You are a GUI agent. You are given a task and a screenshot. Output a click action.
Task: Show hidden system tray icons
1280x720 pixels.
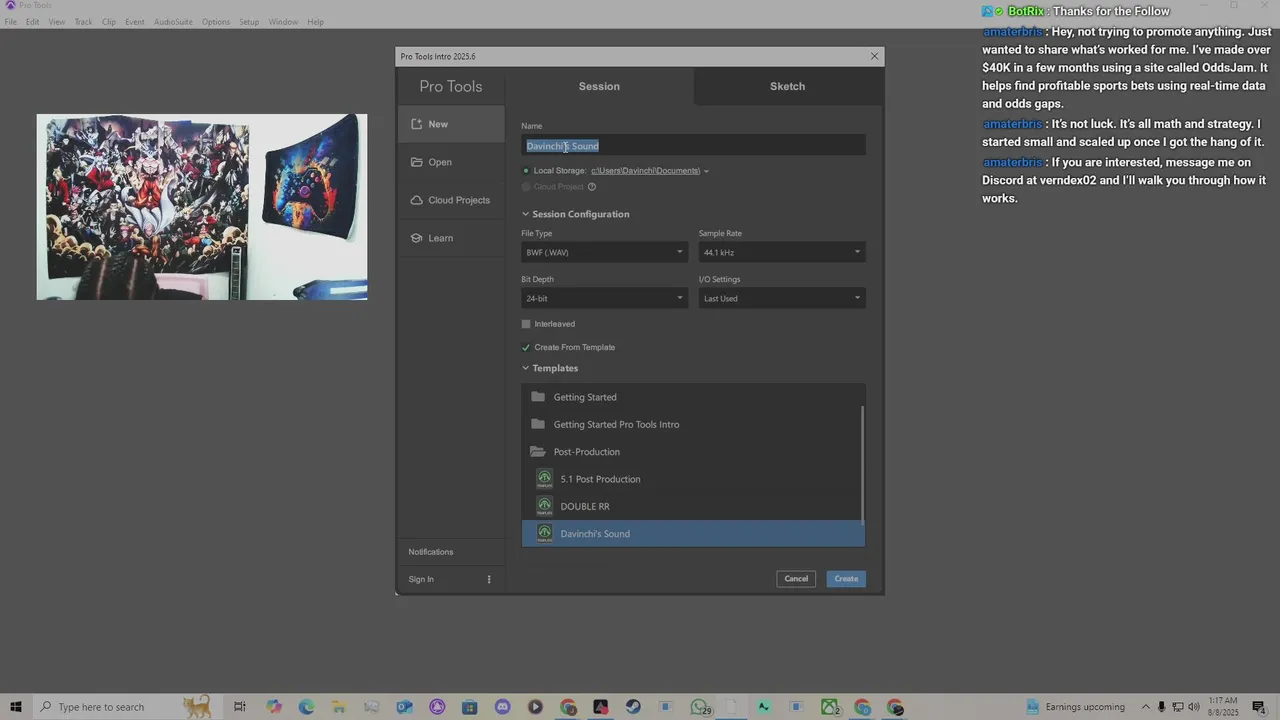tap(1146, 707)
